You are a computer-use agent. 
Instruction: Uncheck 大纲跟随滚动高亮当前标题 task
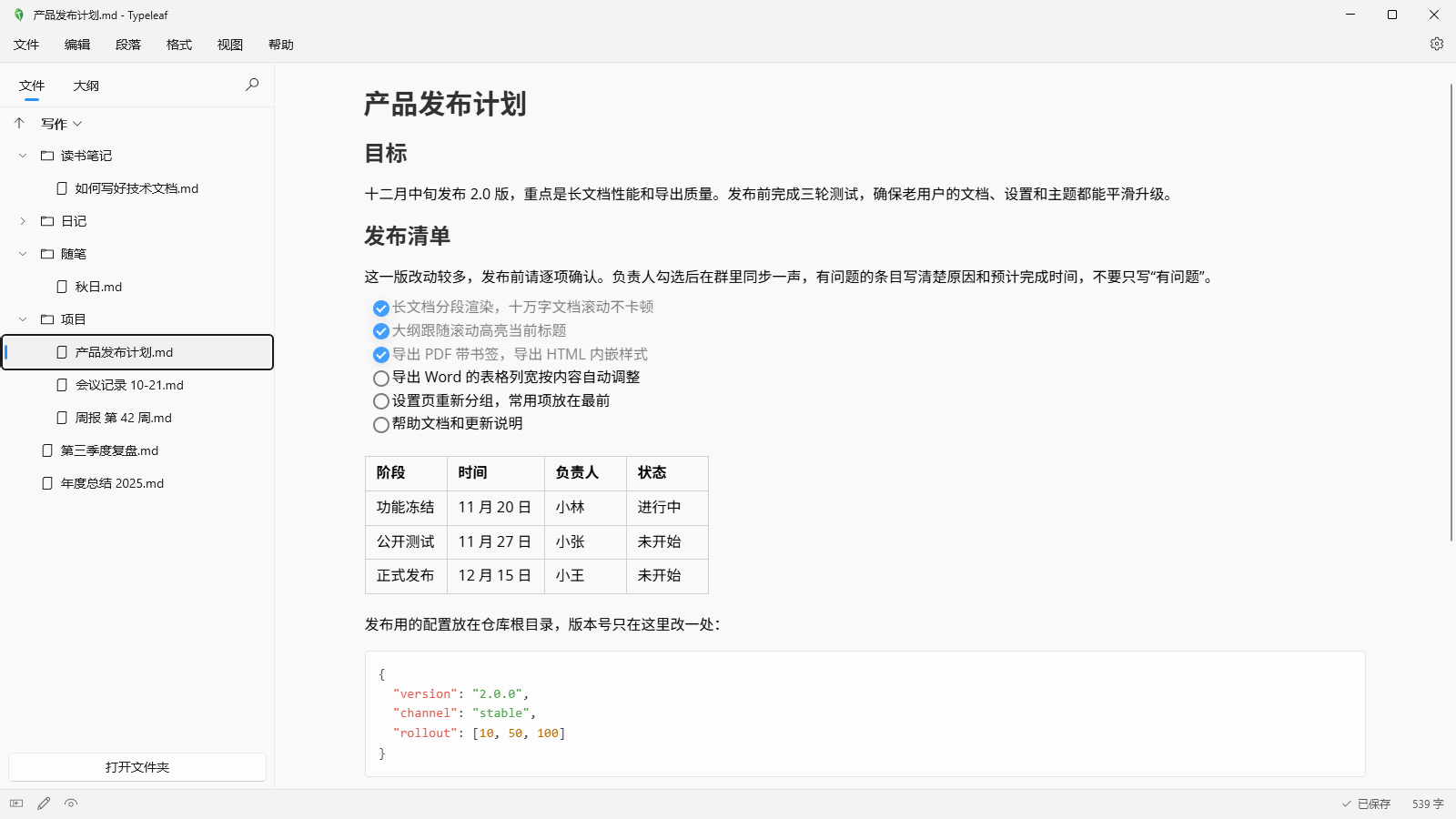click(381, 331)
